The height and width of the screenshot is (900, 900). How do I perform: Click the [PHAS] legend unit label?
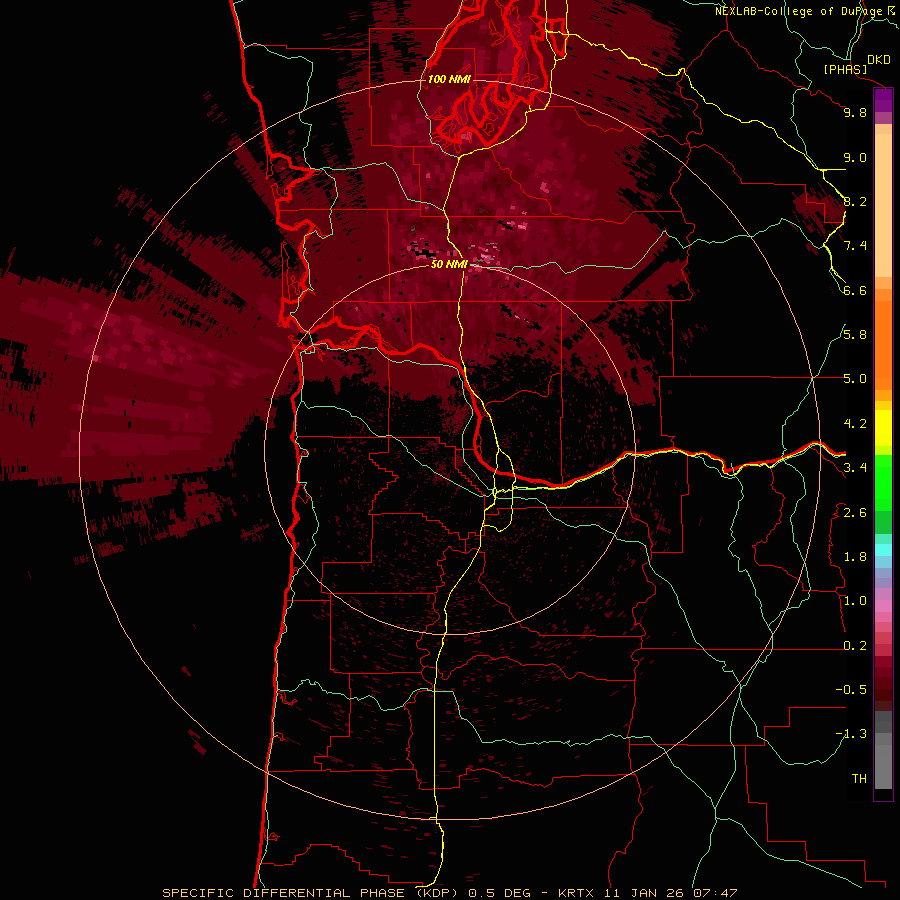(845, 70)
